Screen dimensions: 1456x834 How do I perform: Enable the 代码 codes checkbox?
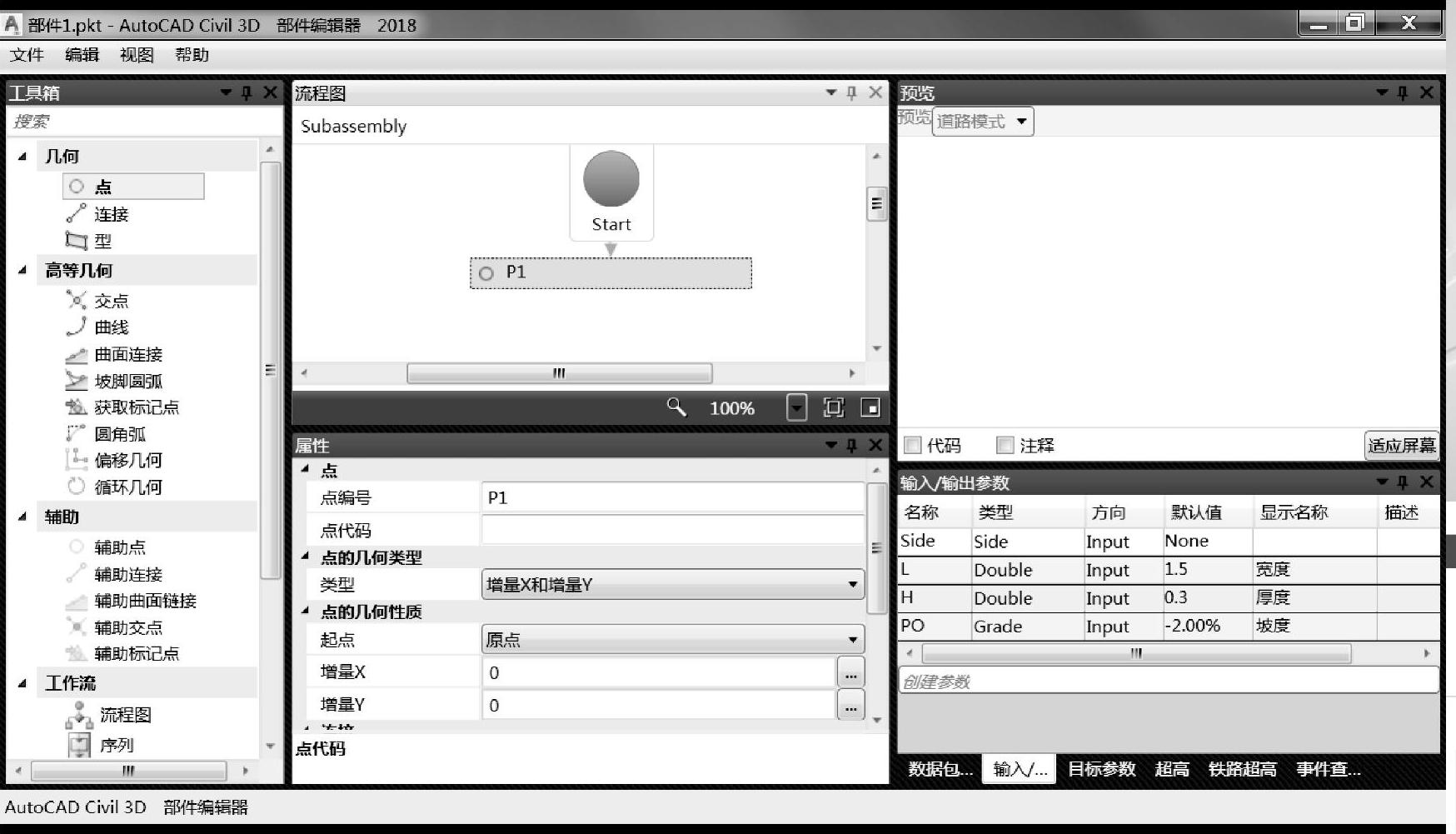[913, 446]
